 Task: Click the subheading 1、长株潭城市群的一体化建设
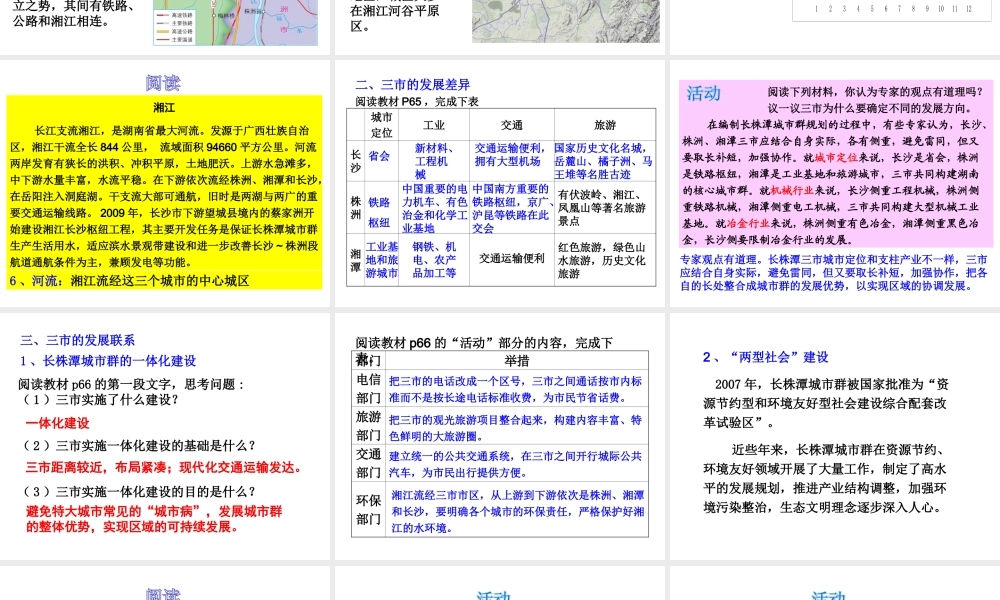108,362
